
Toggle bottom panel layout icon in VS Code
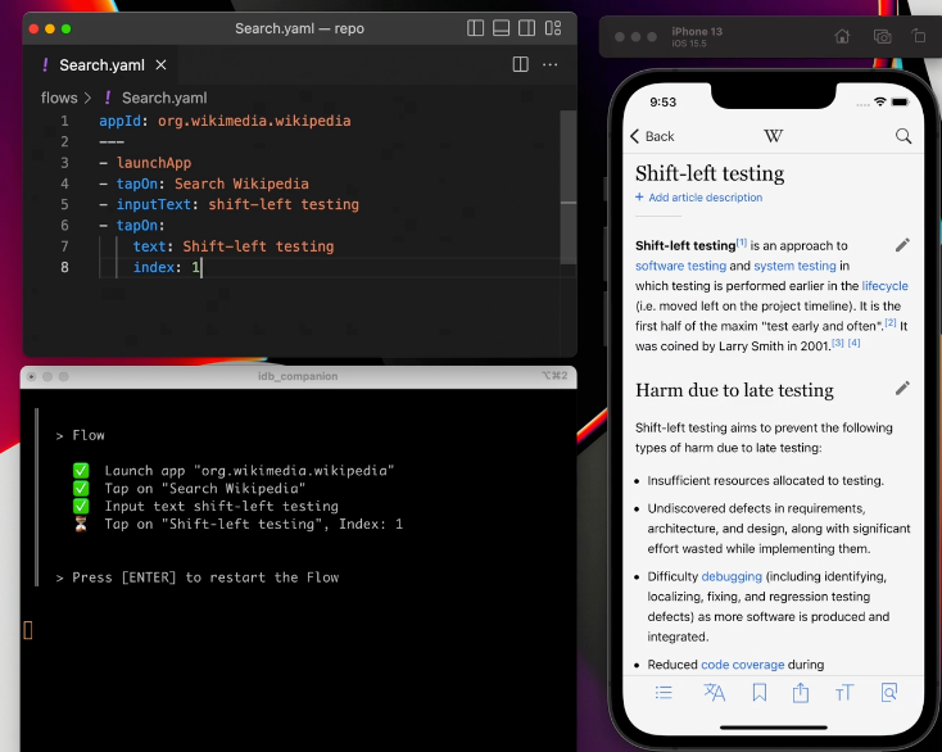[x=501, y=28]
